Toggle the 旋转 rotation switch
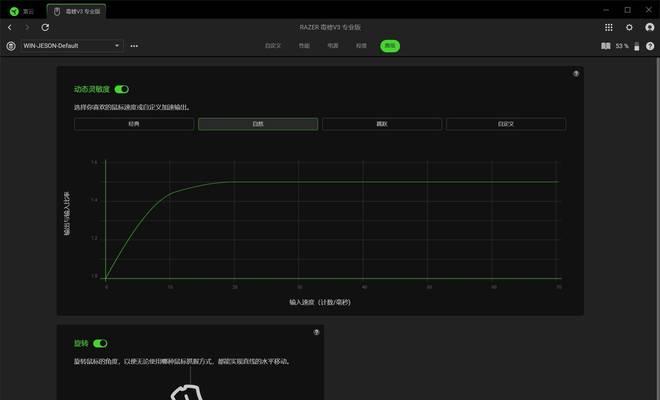The height and width of the screenshot is (400, 660). point(100,344)
